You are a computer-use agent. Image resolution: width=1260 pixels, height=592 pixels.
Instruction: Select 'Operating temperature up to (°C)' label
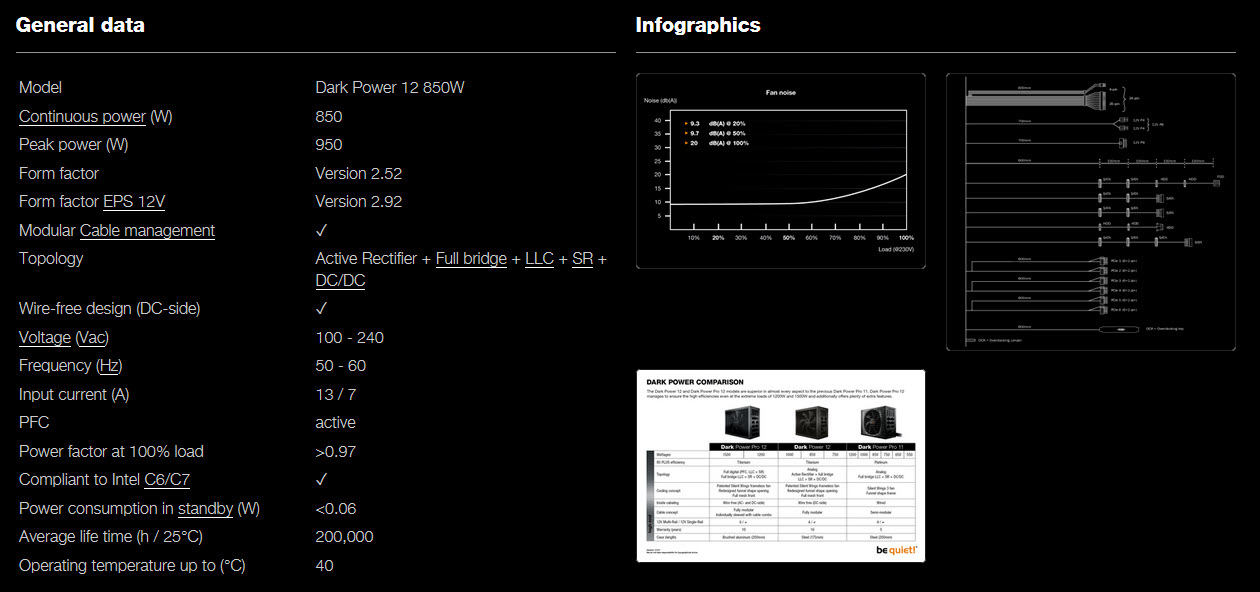point(132,565)
